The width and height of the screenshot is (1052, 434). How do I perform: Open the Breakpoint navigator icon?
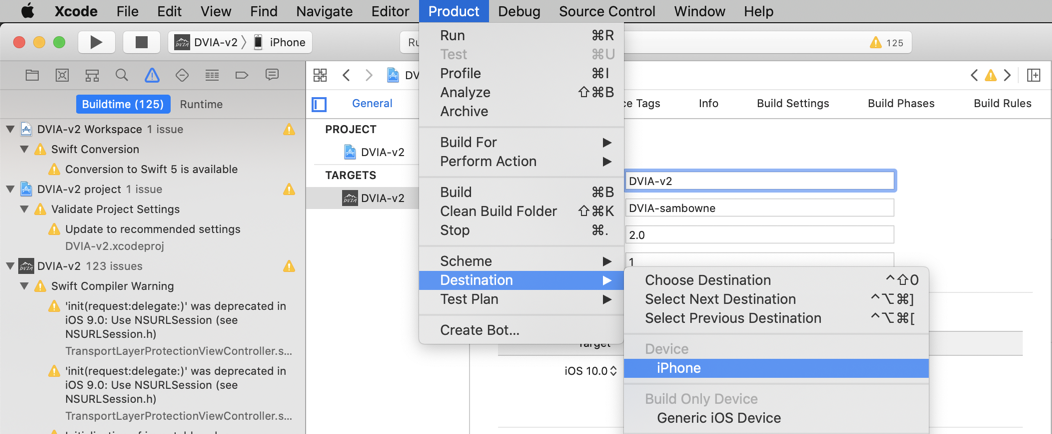(x=242, y=75)
